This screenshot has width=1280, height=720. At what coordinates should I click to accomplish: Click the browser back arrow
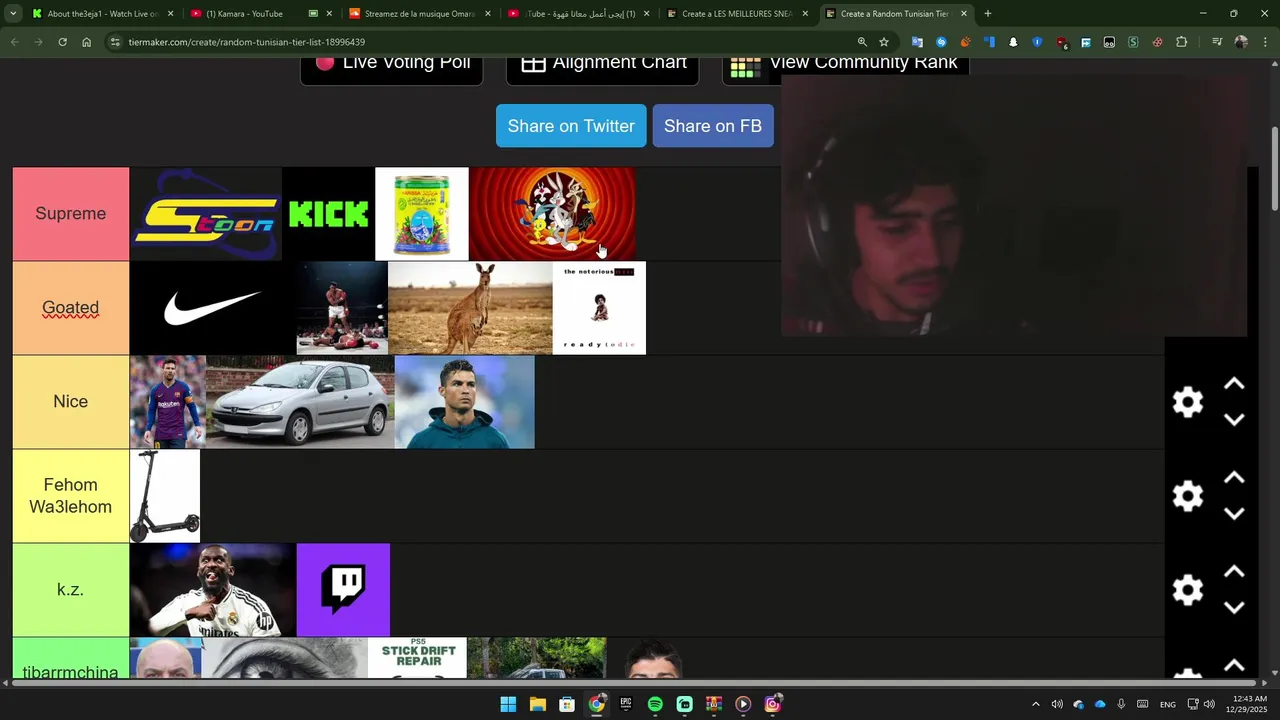tap(14, 42)
